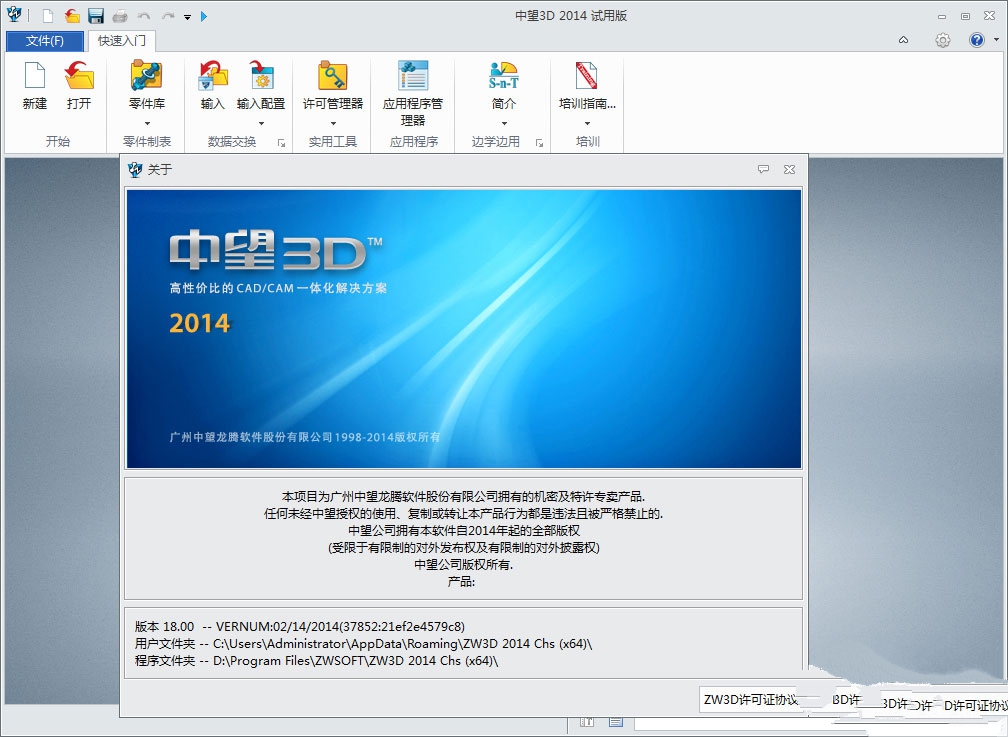The image size is (1008, 737).
Task: Expand the dropdown arrow under 培训指南
Action: [587, 123]
